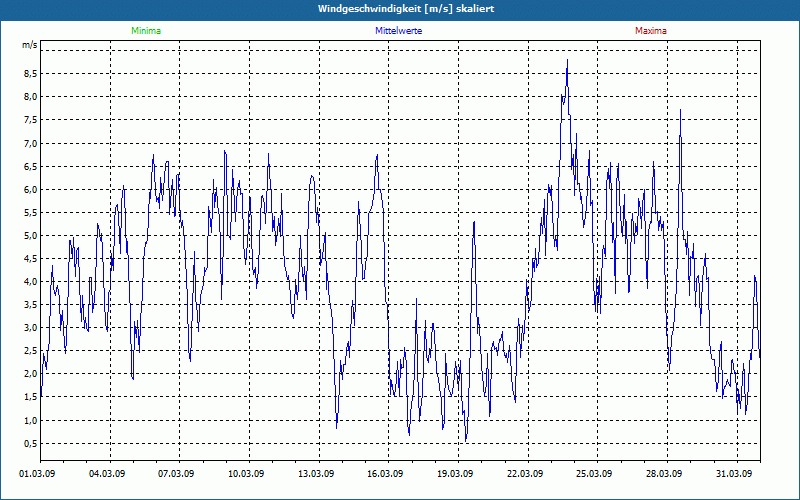
Task: Click the 16.03.09 date label
Action: tap(385, 474)
